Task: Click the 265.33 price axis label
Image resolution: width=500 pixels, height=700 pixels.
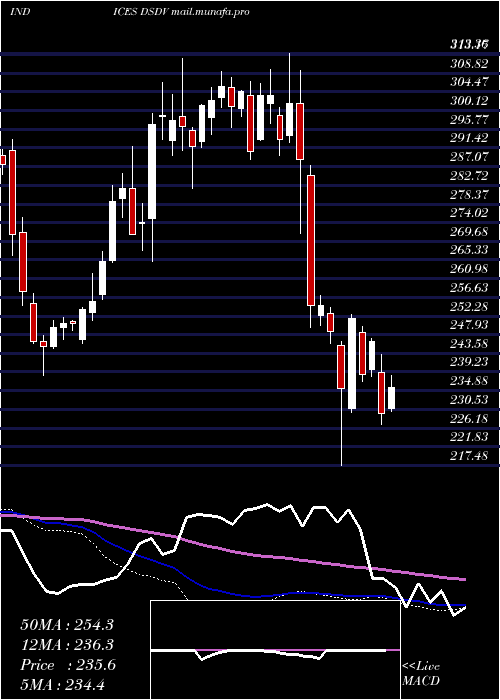Action: (469, 250)
